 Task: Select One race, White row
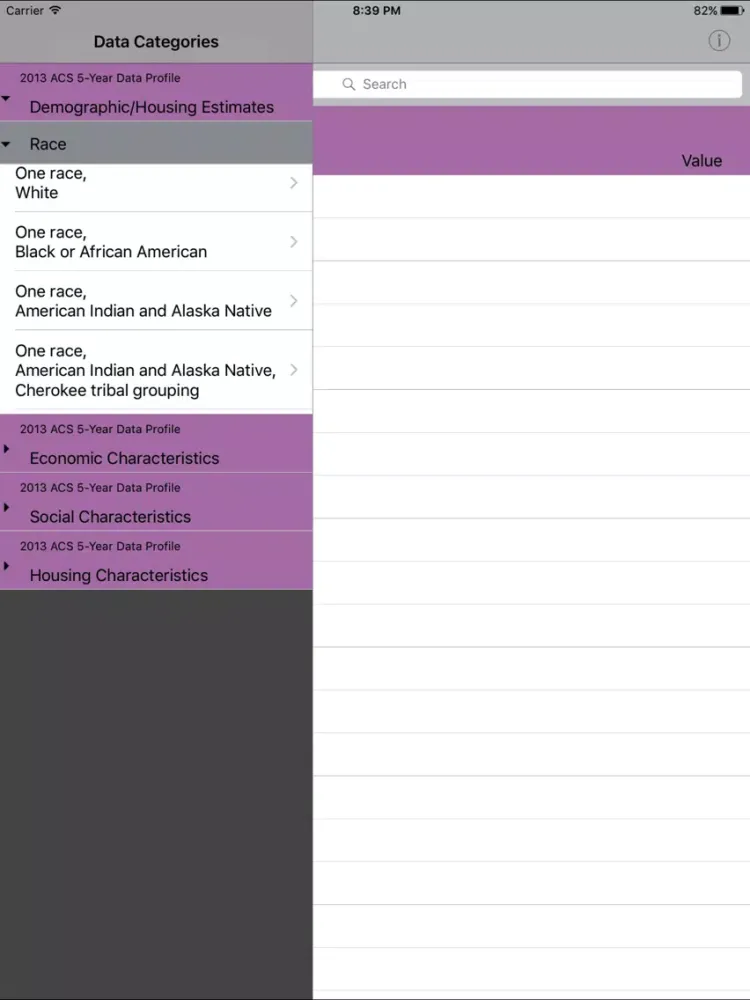coord(140,183)
